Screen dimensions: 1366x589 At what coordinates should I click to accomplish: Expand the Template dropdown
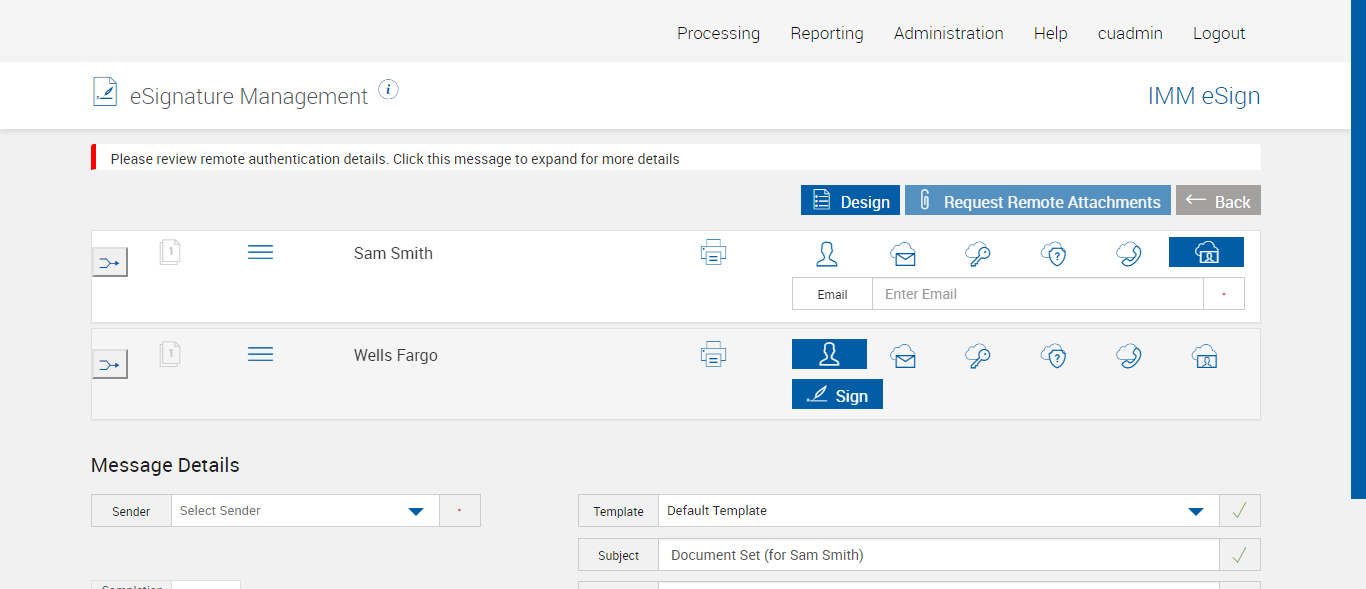[x=938, y=511]
